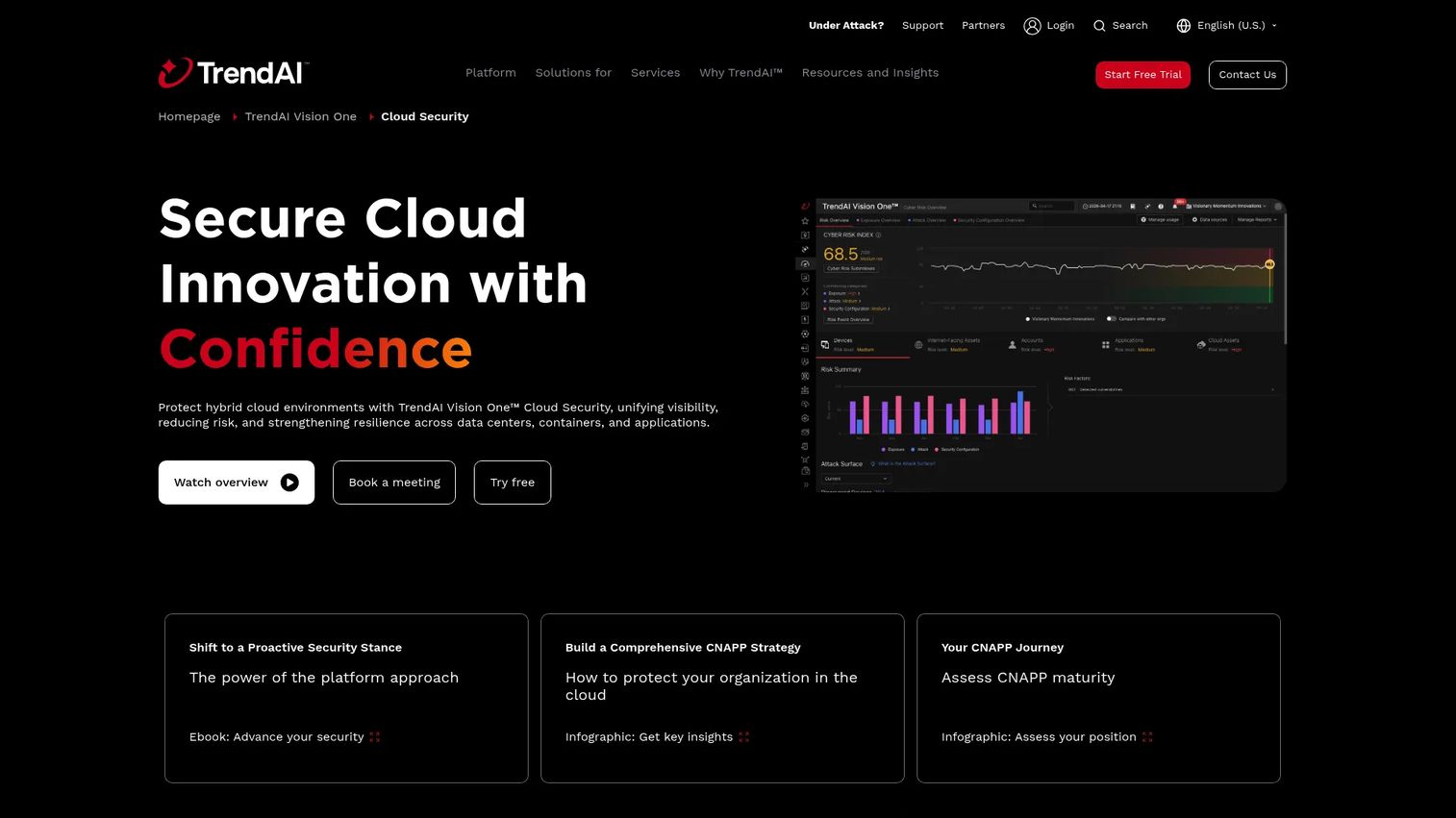Image resolution: width=1456 pixels, height=818 pixels.
Task: Open the TrendAI Vision One breadcrumb link
Action: pos(301,116)
